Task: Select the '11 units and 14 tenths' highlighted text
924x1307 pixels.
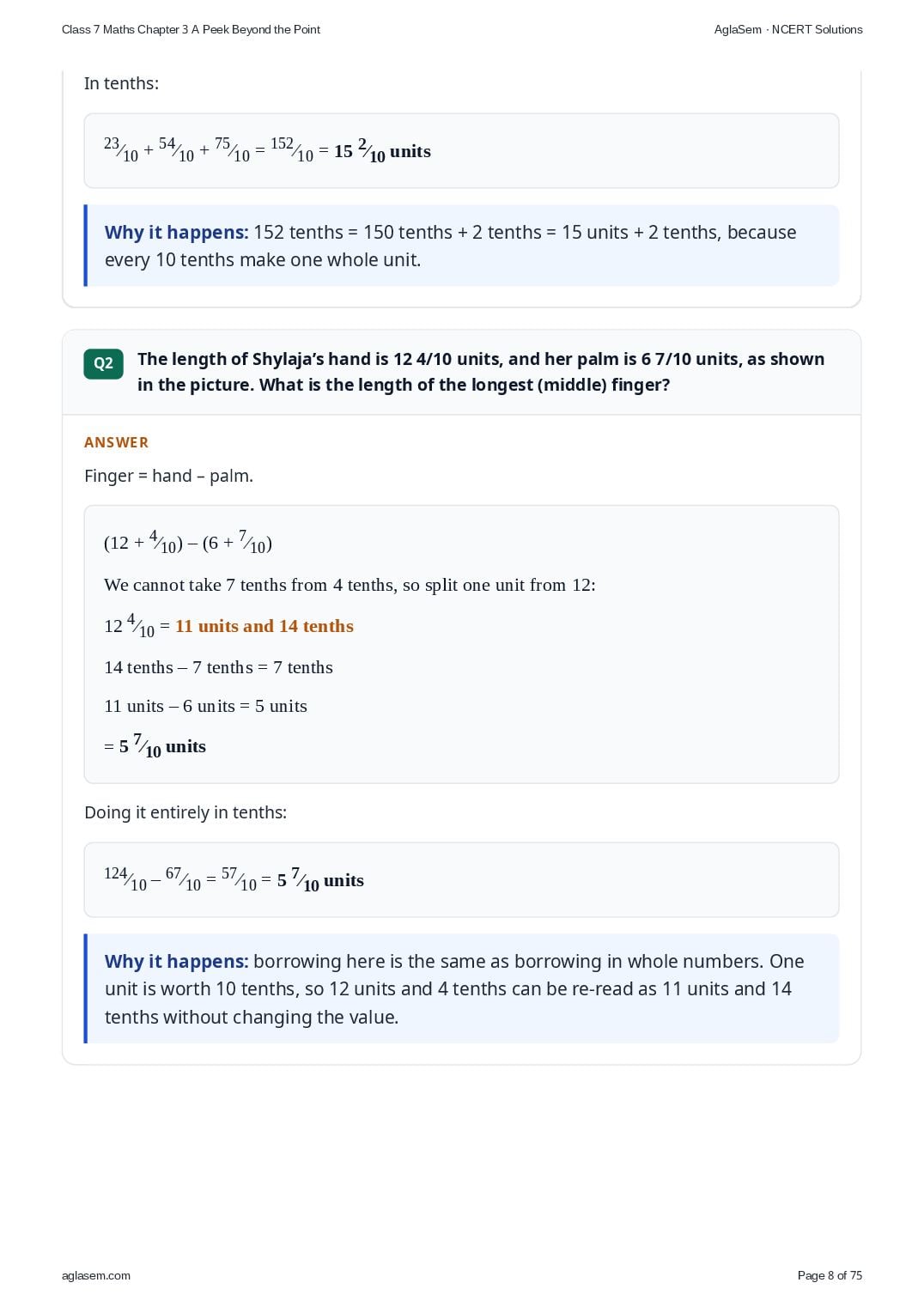Action: (x=264, y=626)
